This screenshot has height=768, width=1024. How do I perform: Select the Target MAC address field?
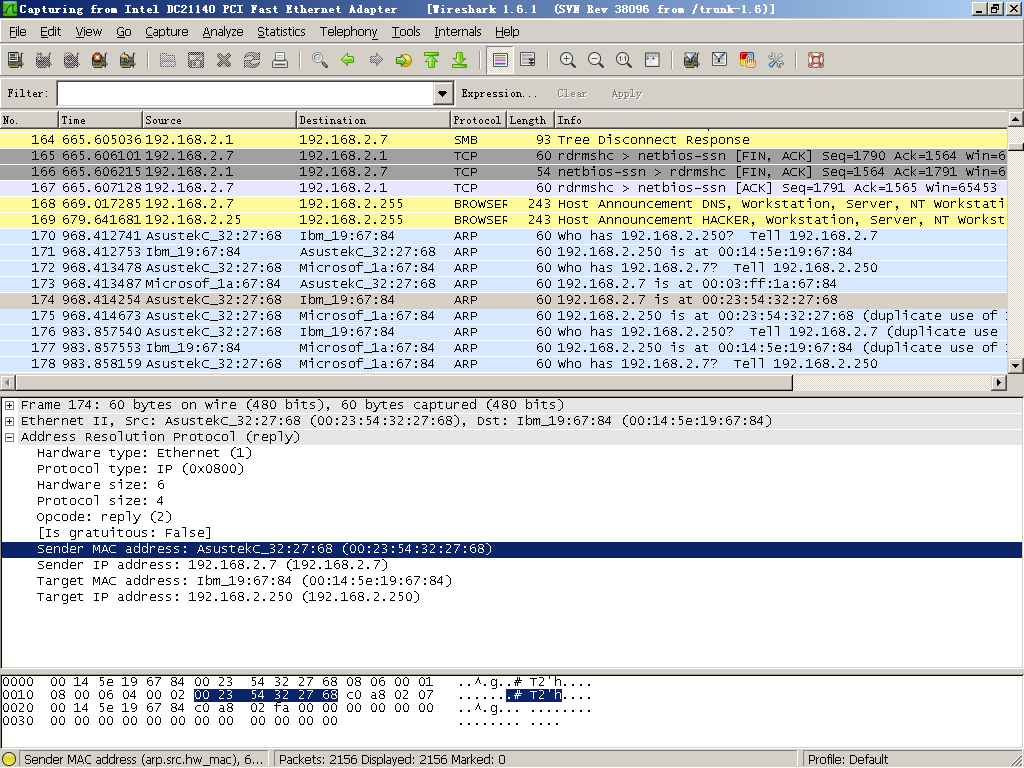point(244,581)
